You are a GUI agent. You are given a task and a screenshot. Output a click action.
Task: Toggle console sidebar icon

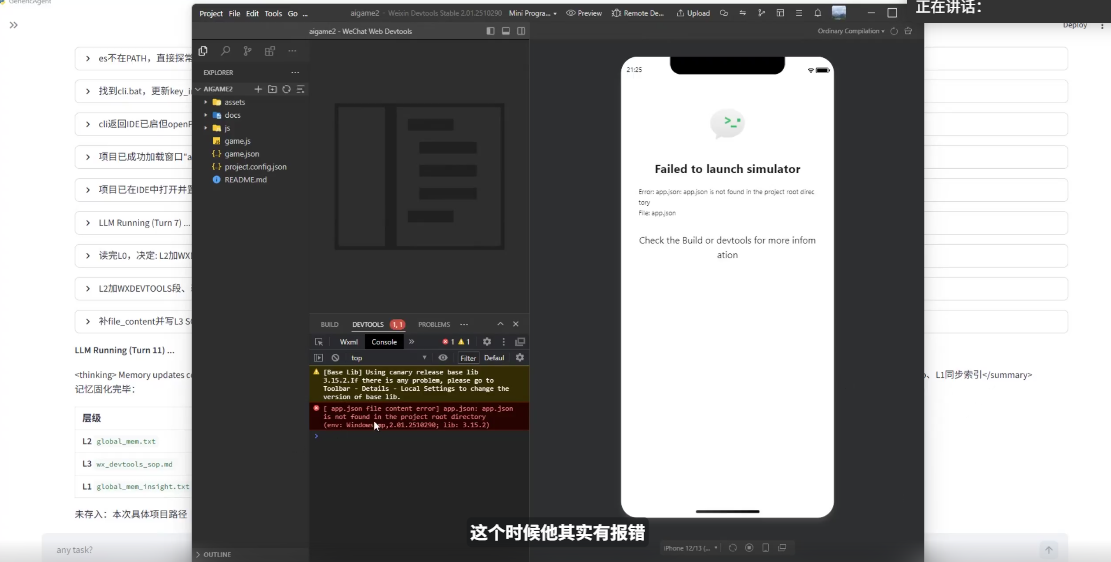click(318, 358)
